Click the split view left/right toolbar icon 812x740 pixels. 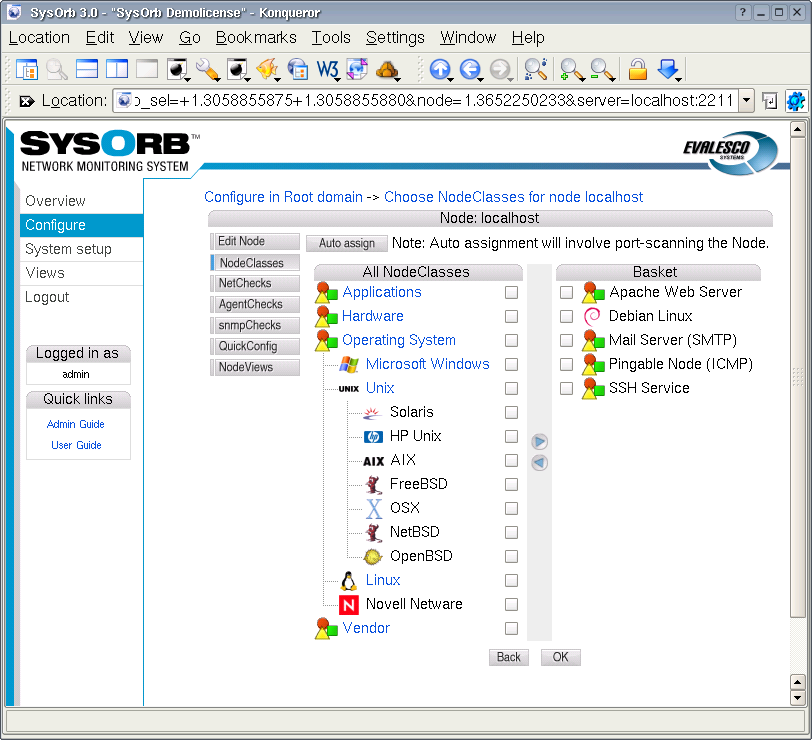[117, 69]
